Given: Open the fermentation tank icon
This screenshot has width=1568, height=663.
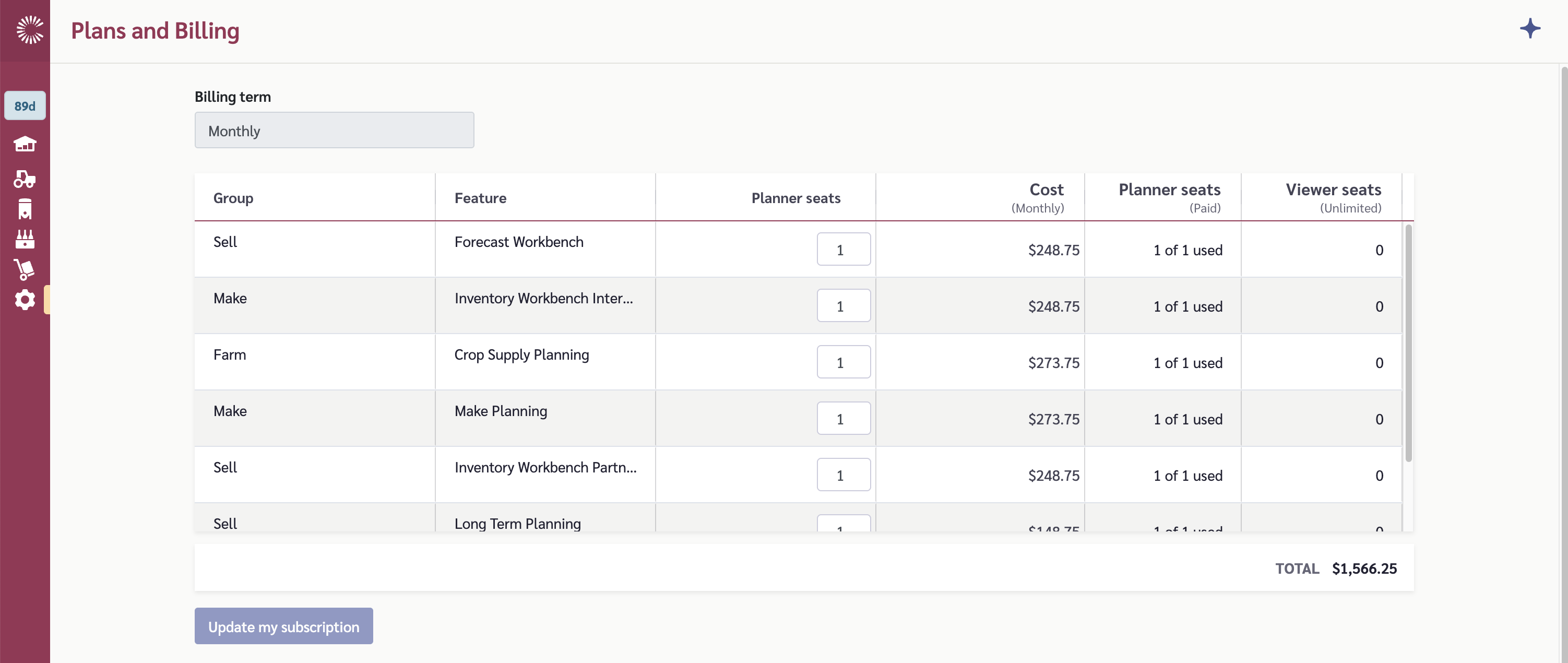Looking at the screenshot, I should [25, 209].
